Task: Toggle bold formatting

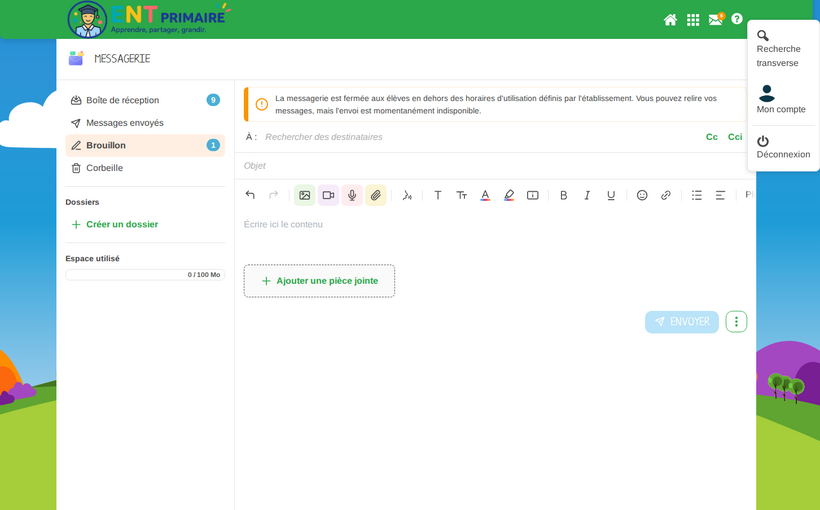Action: (x=563, y=195)
